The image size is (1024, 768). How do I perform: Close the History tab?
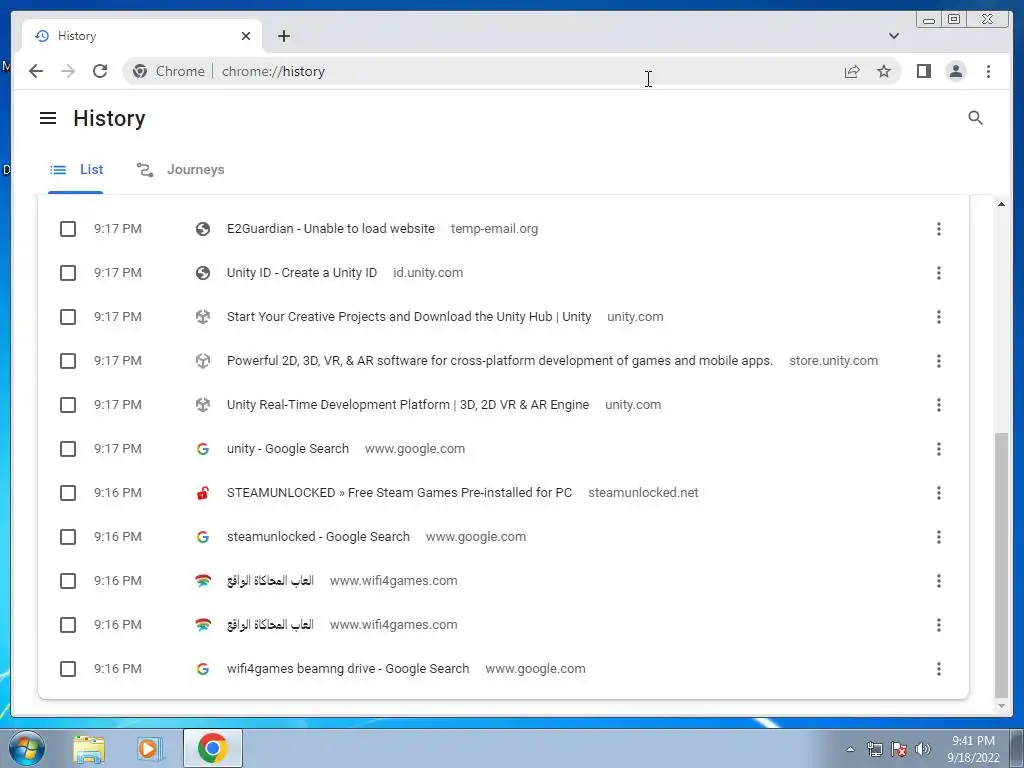pos(246,36)
